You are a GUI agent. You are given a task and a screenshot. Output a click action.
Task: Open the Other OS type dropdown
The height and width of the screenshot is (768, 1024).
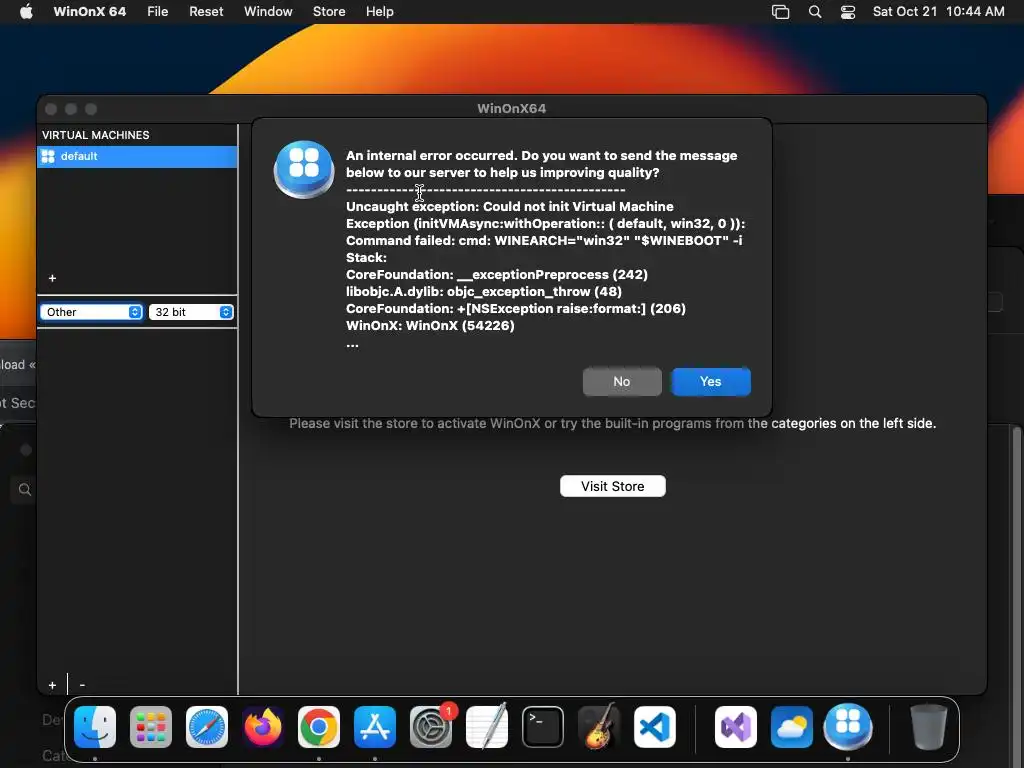[91, 312]
